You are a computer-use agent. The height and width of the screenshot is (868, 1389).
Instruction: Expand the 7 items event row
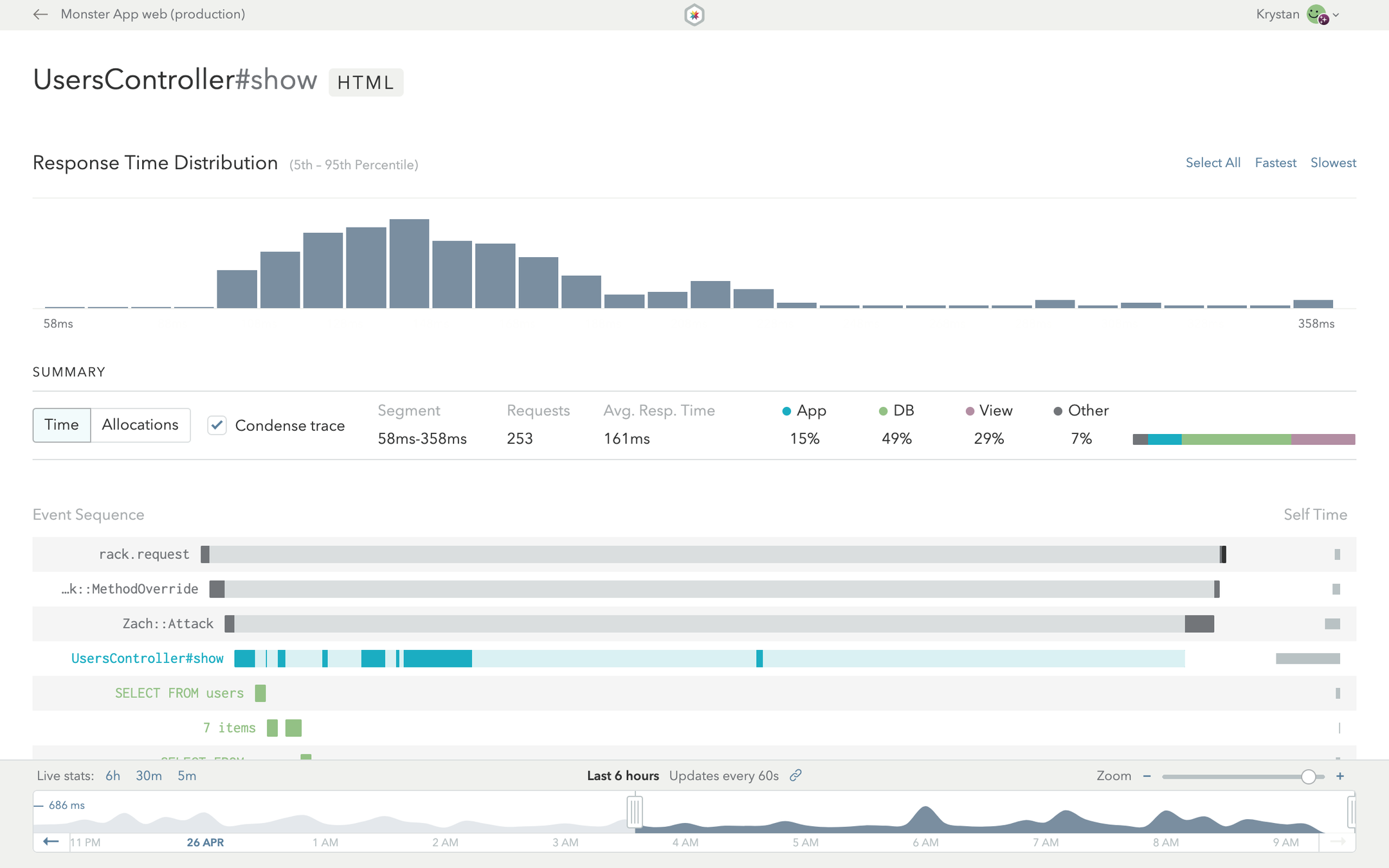click(x=230, y=728)
